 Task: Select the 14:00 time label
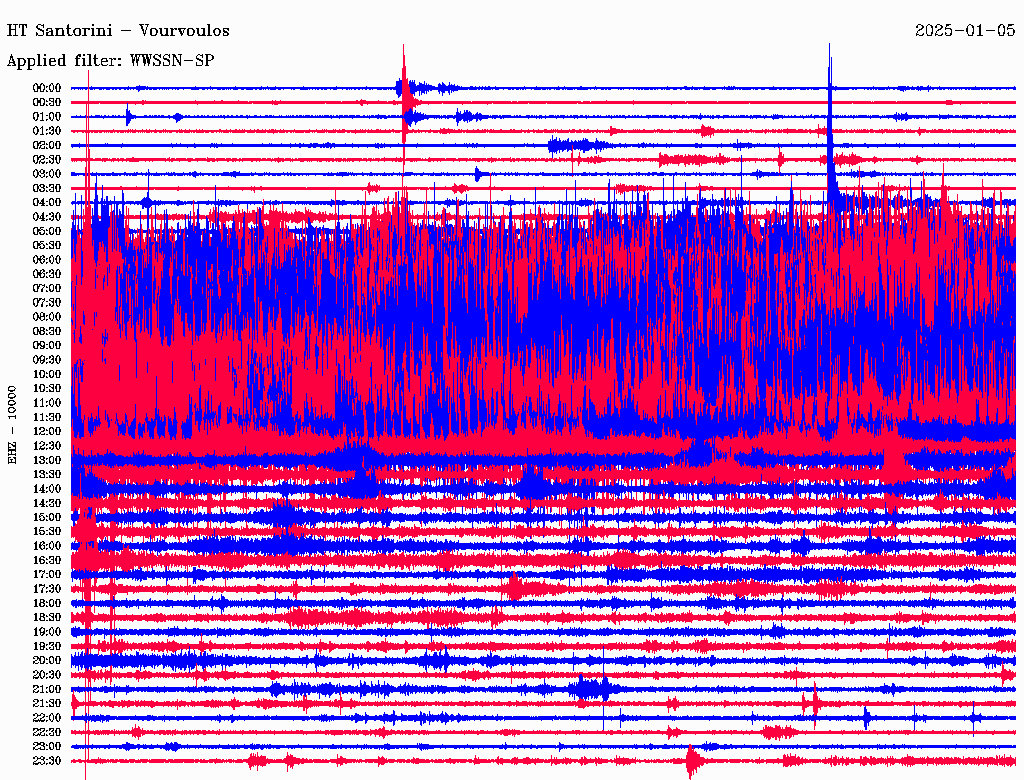(47, 489)
